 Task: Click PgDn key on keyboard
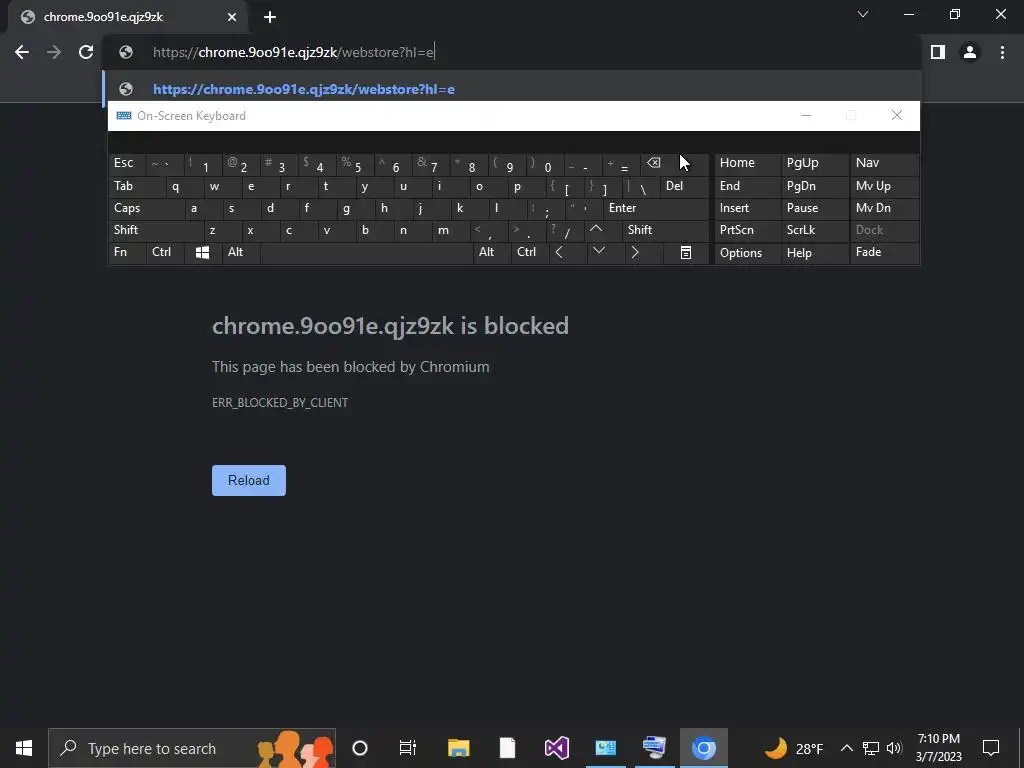tap(815, 186)
